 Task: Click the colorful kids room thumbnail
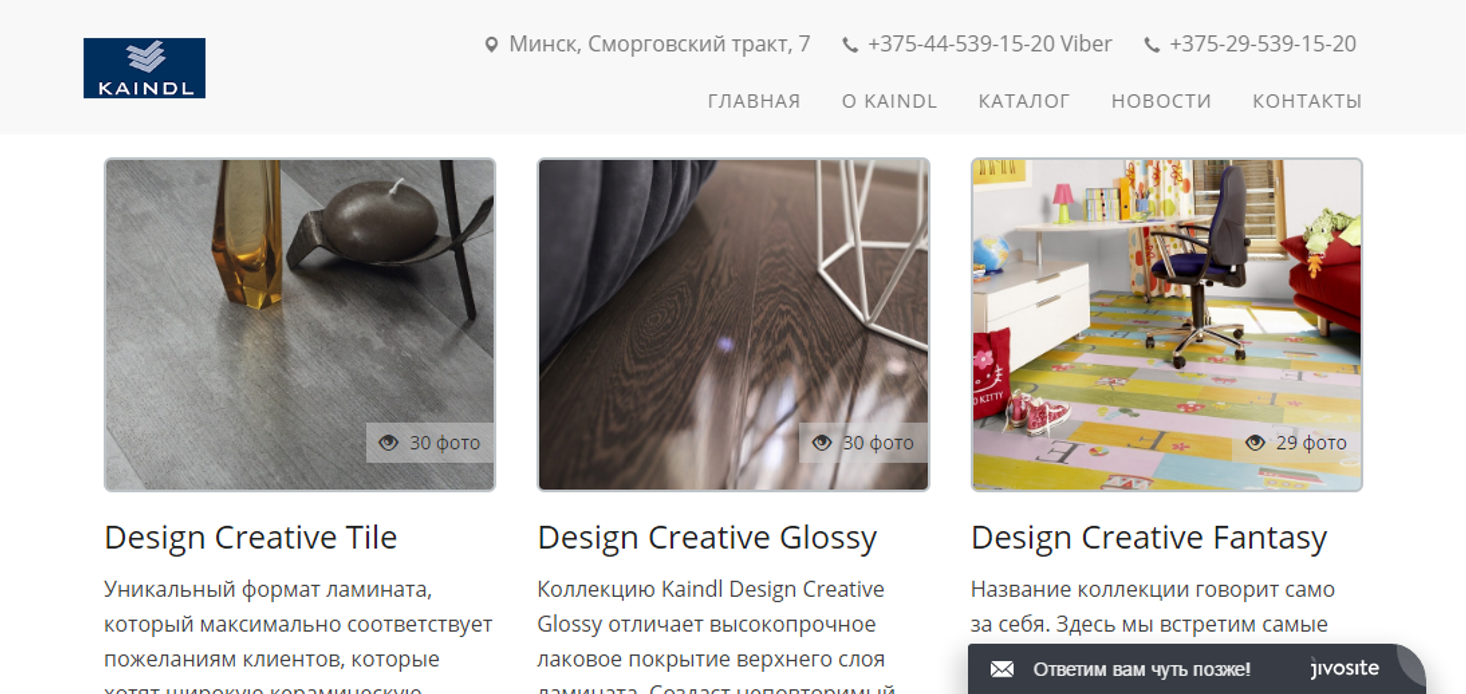1166,325
